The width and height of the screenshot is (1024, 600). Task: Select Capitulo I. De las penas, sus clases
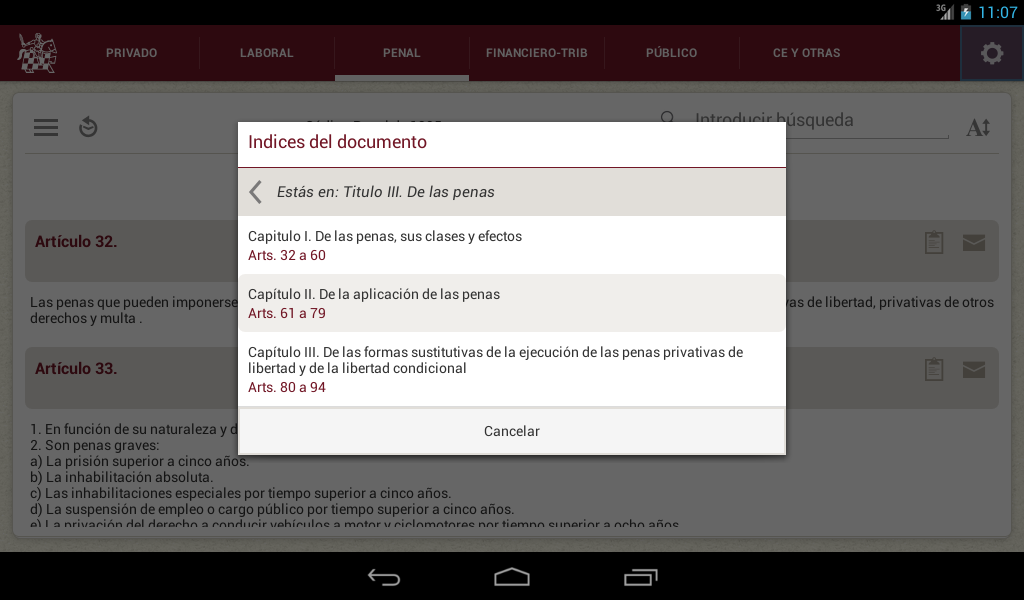[511, 245]
